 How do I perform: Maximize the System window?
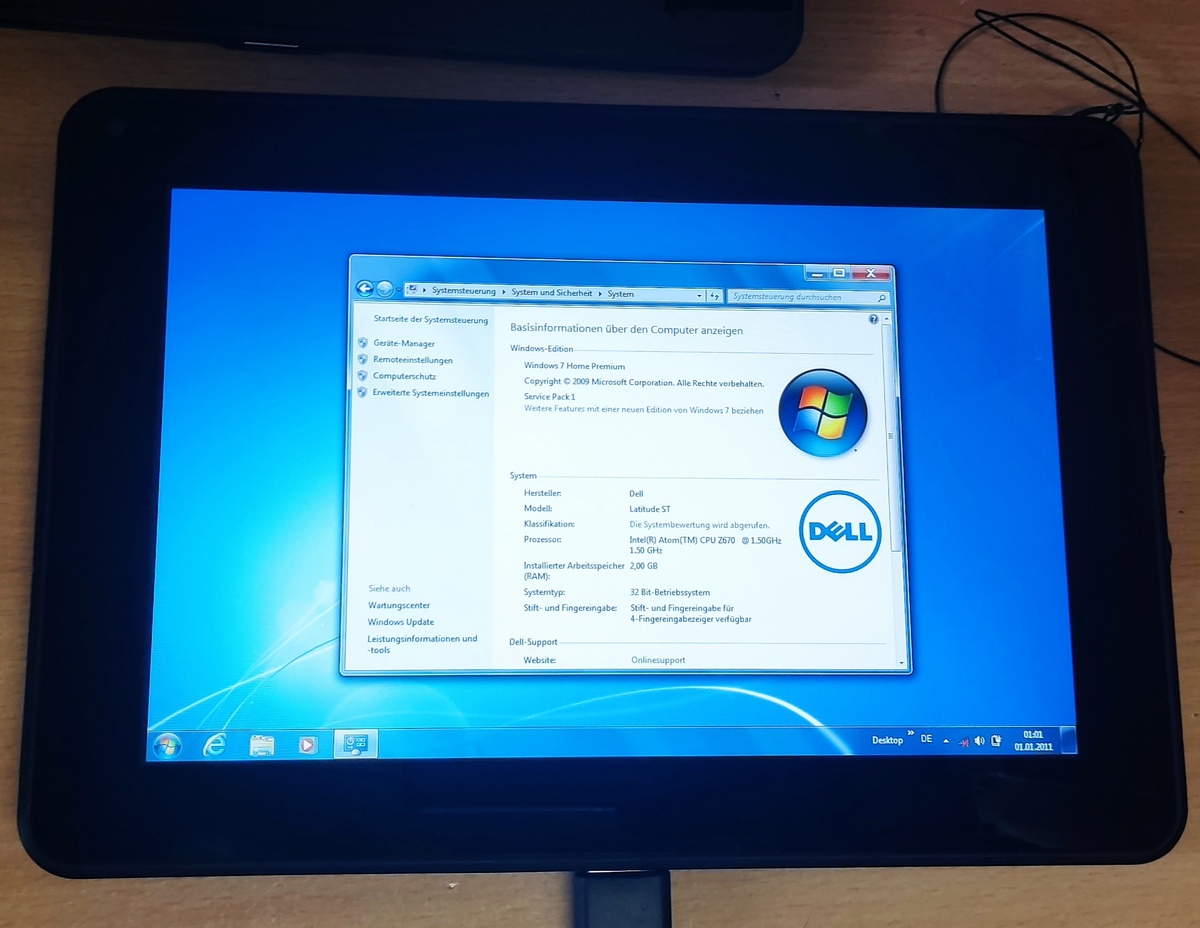(x=840, y=273)
